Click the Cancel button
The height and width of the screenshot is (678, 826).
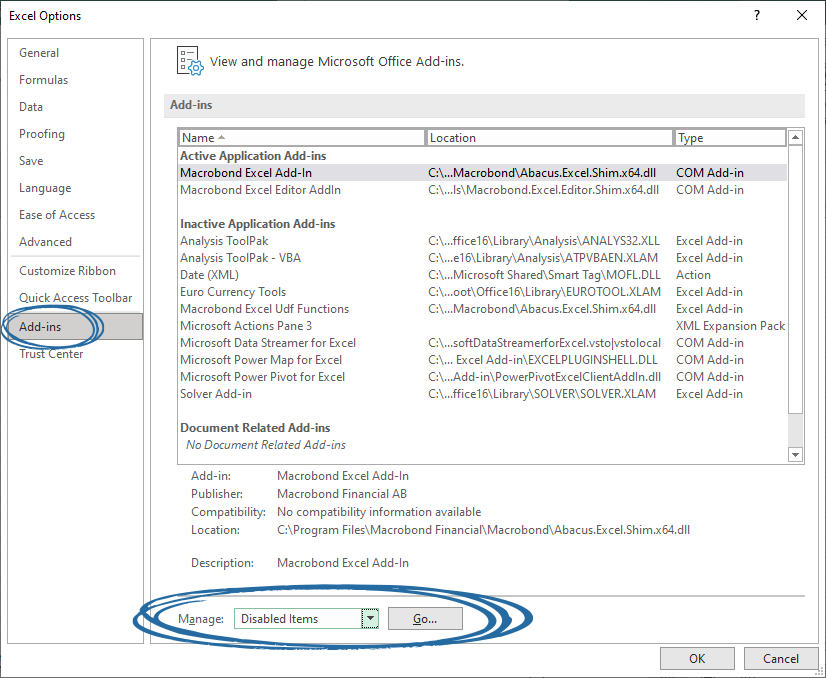coord(781,659)
